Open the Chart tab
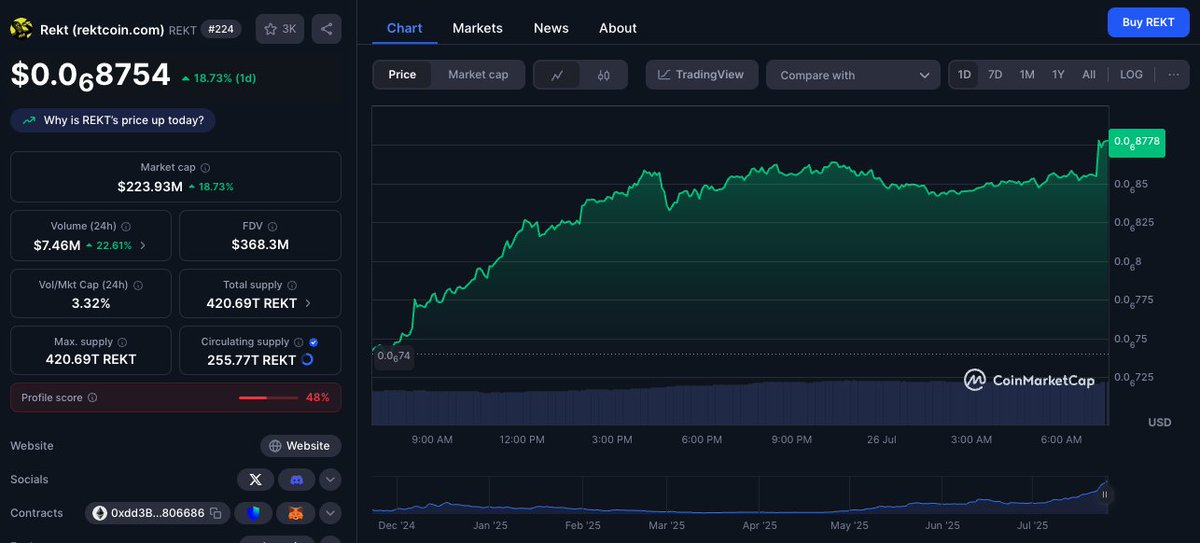This screenshot has width=1200, height=543. point(404,28)
